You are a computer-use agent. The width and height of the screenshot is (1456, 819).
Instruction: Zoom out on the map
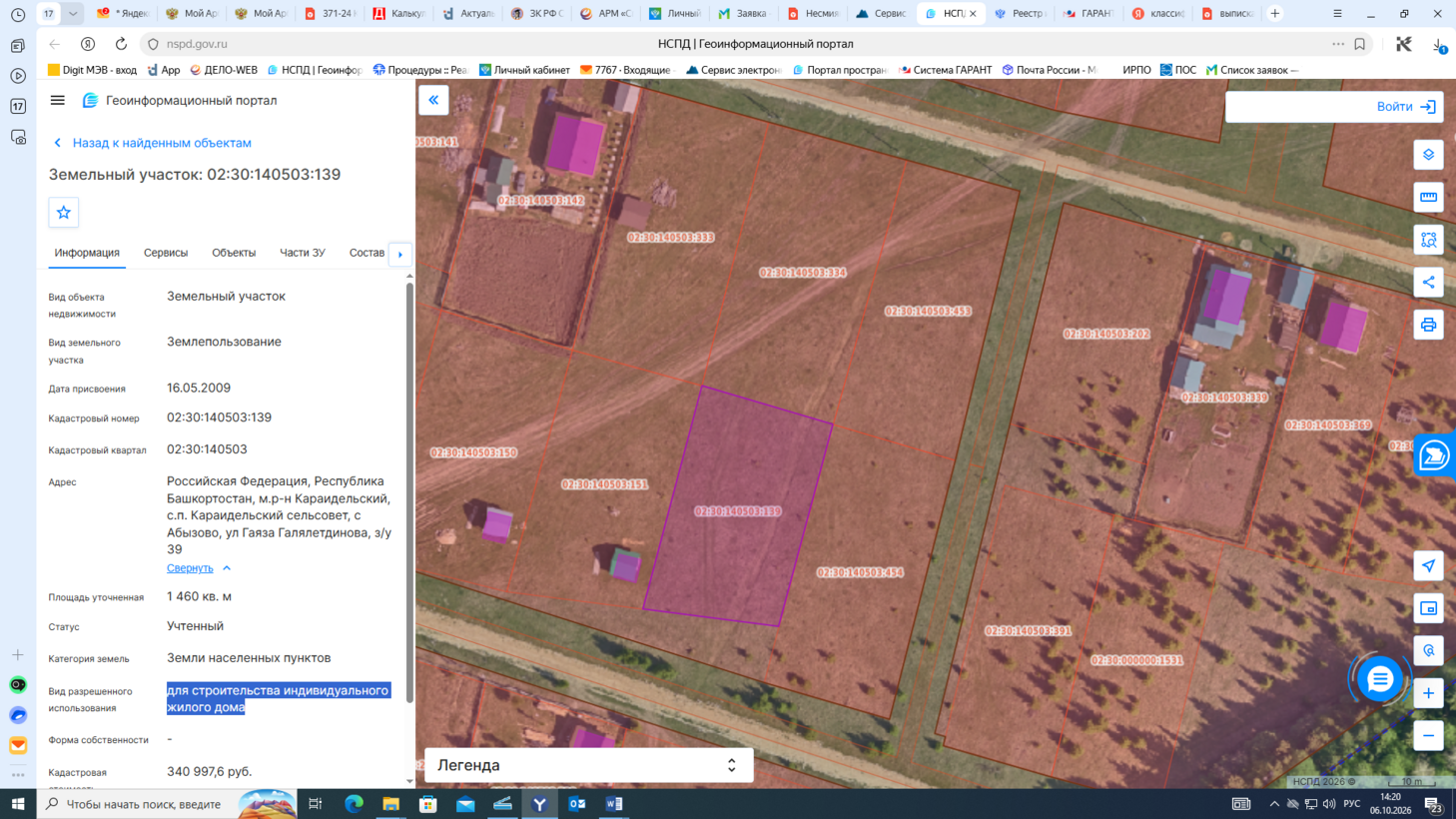(1428, 736)
